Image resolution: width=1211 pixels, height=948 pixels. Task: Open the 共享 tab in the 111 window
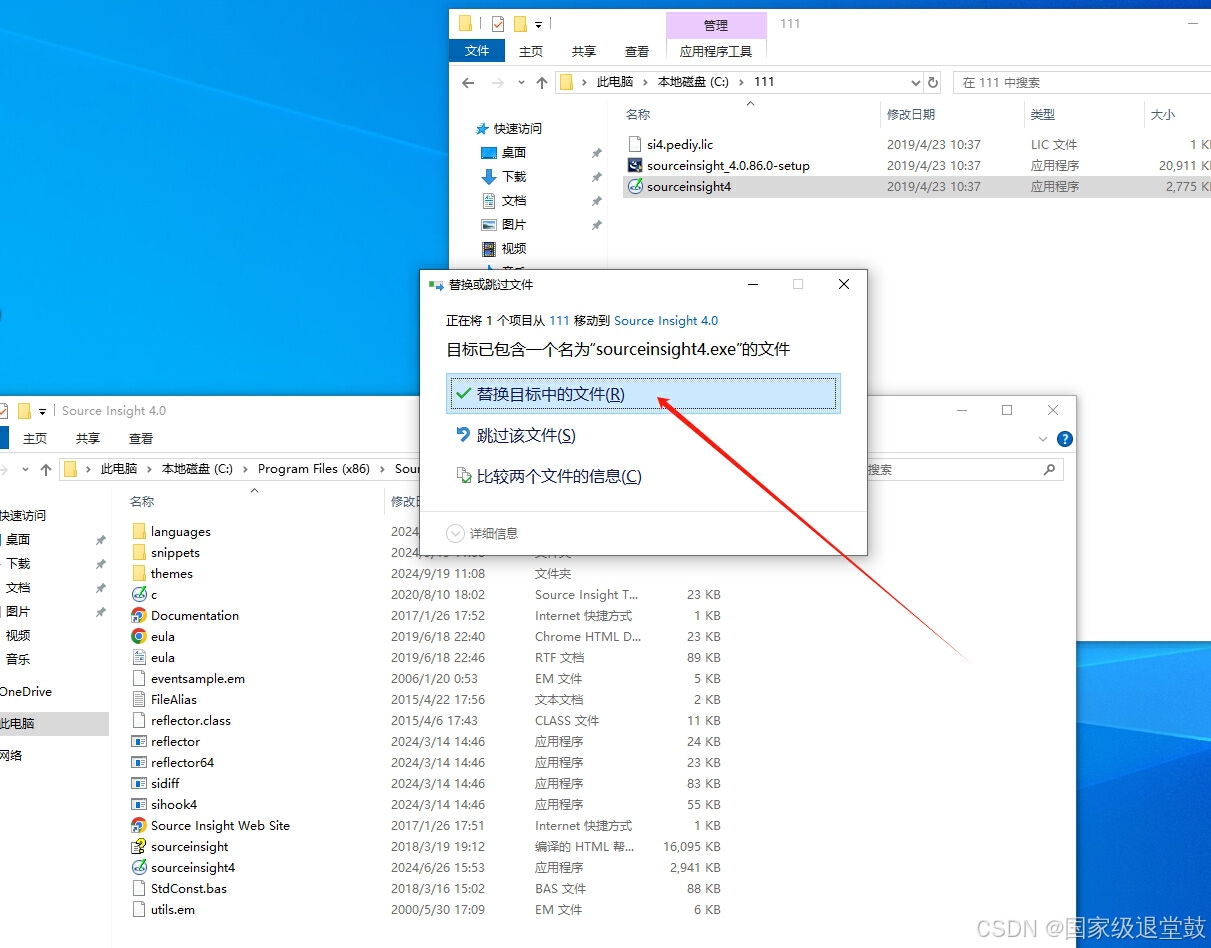[x=584, y=51]
